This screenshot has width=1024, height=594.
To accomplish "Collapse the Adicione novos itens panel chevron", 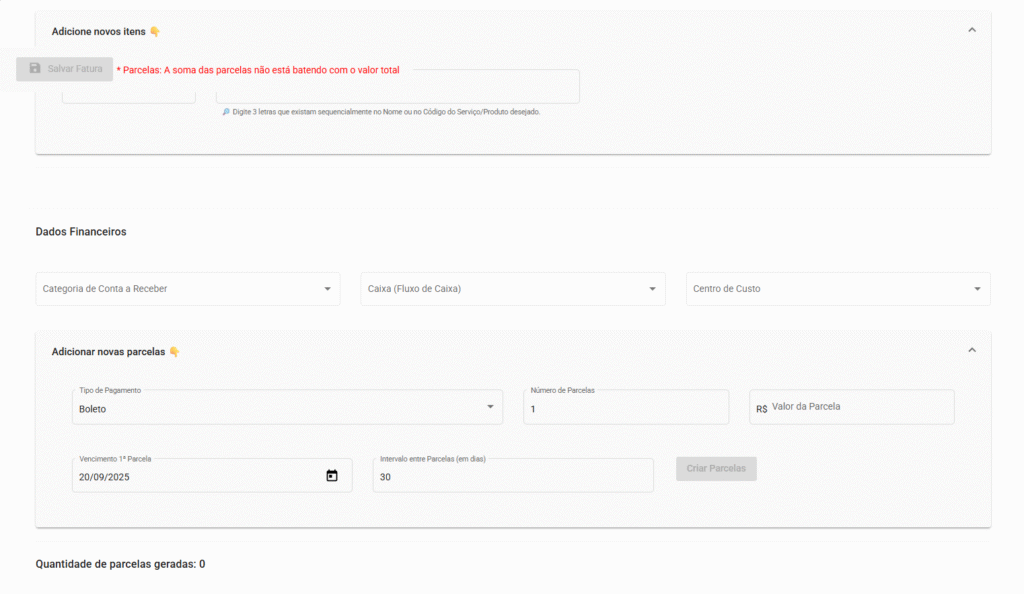I will [x=971, y=30].
